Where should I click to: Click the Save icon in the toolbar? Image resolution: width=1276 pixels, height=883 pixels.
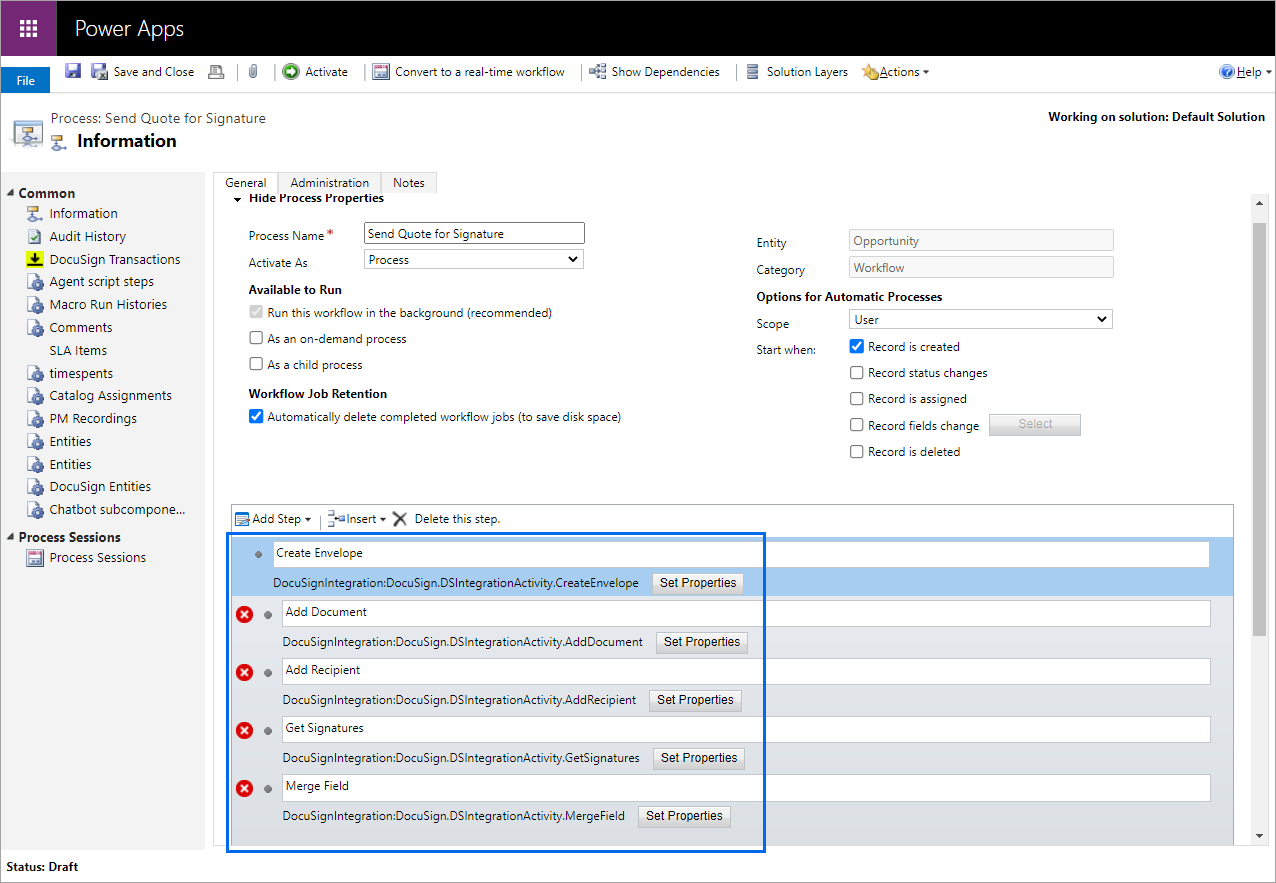click(x=72, y=71)
